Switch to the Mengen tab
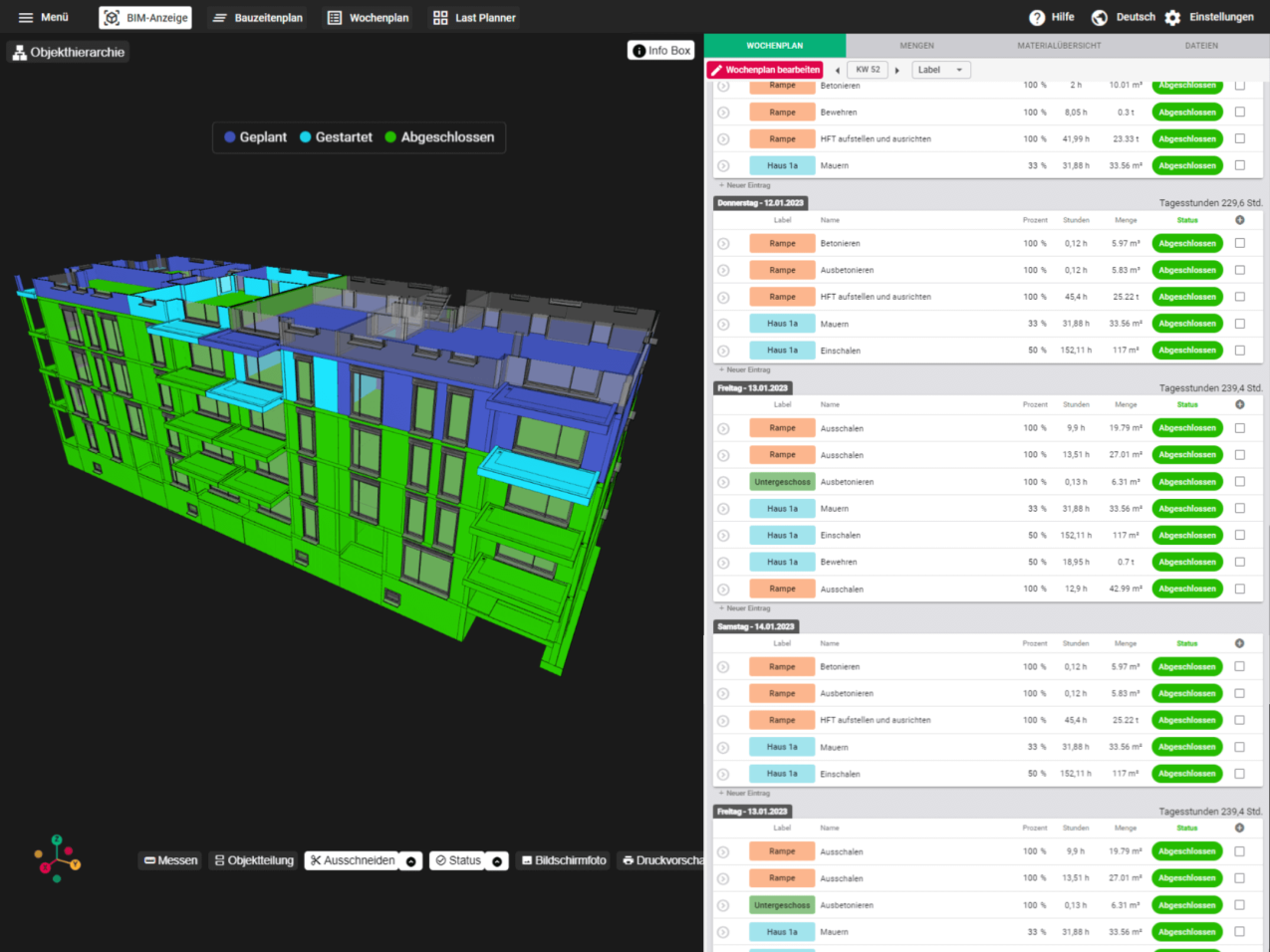The height and width of the screenshot is (952, 1270). pos(916,45)
